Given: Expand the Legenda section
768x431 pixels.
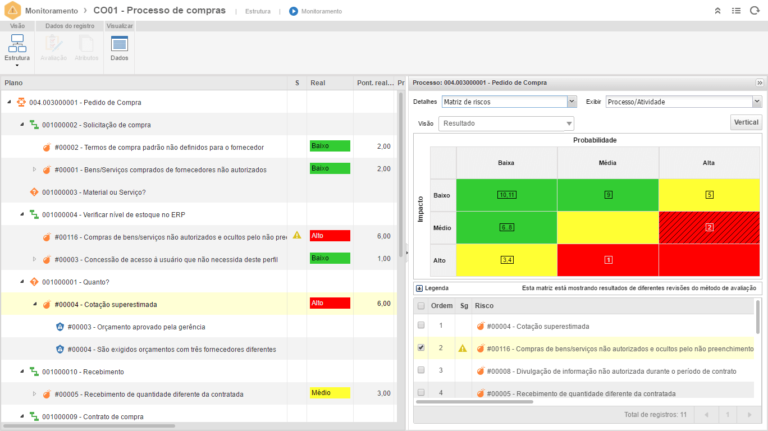Looking at the screenshot, I should coord(420,288).
